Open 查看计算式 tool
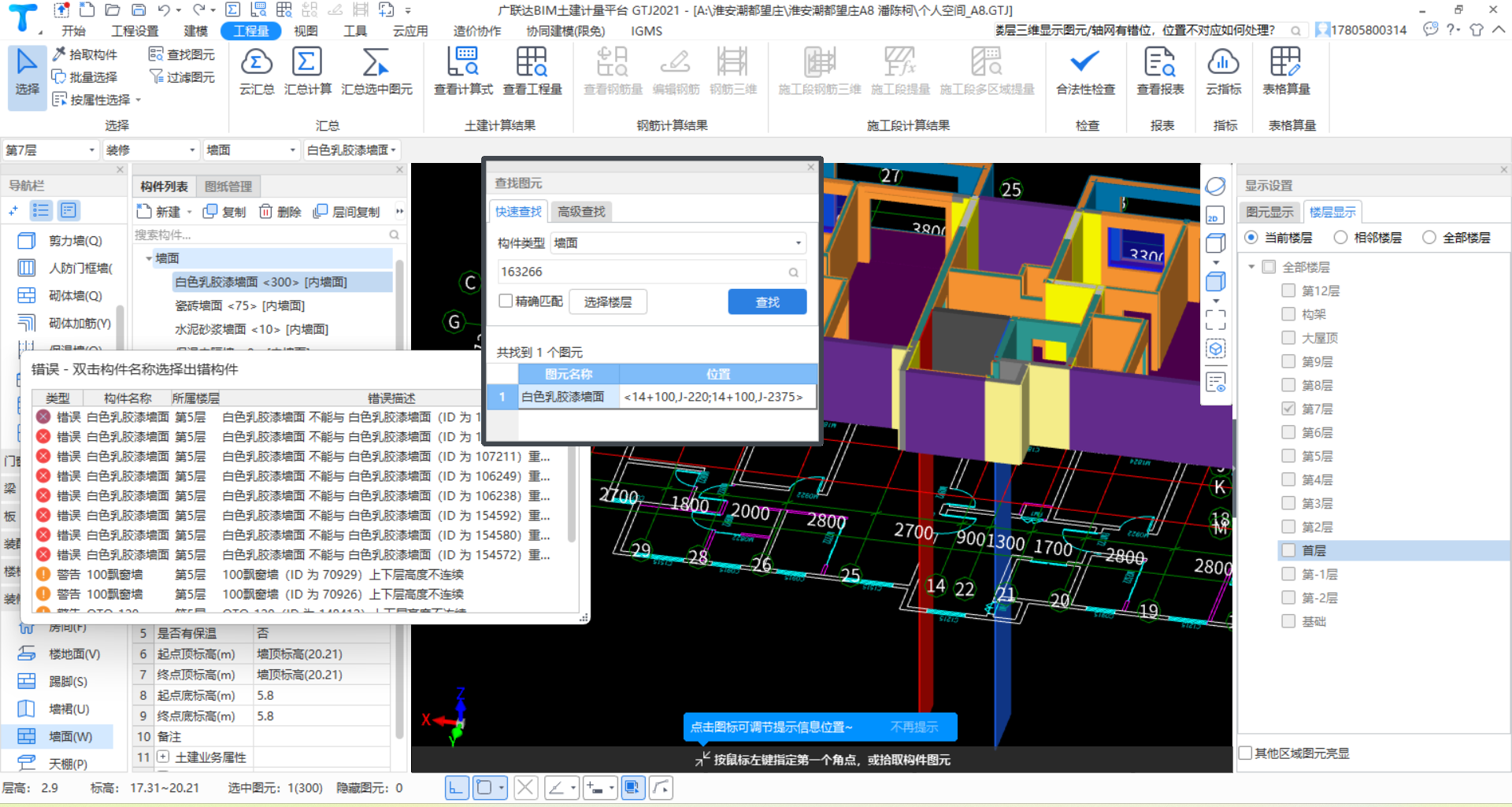Image resolution: width=1512 pixels, height=807 pixels. coord(463,71)
